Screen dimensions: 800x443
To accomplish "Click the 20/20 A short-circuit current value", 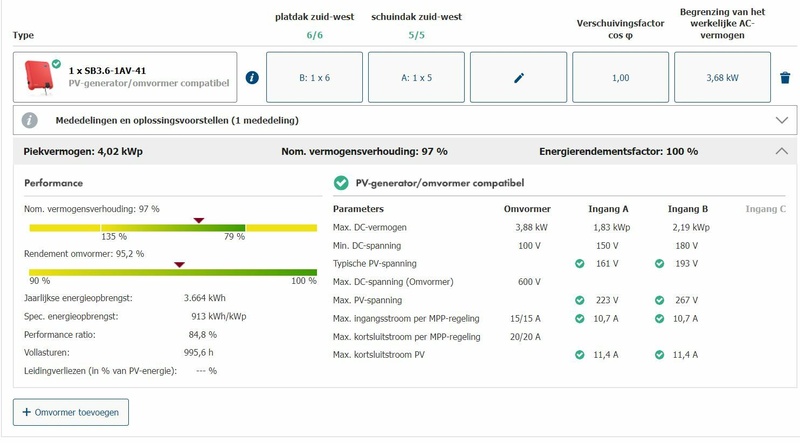I will pos(526,337).
